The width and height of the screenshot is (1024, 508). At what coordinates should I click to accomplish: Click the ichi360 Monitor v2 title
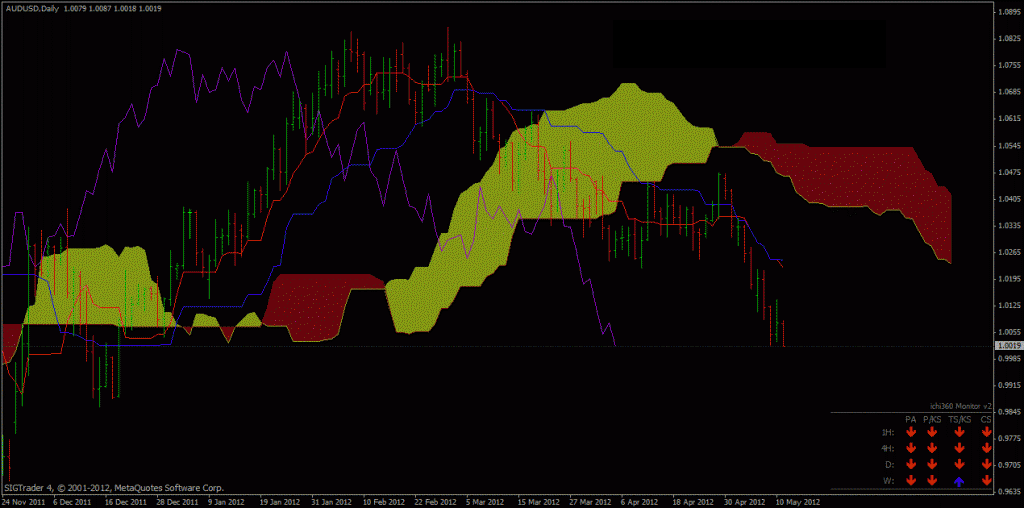[x=960, y=406]
